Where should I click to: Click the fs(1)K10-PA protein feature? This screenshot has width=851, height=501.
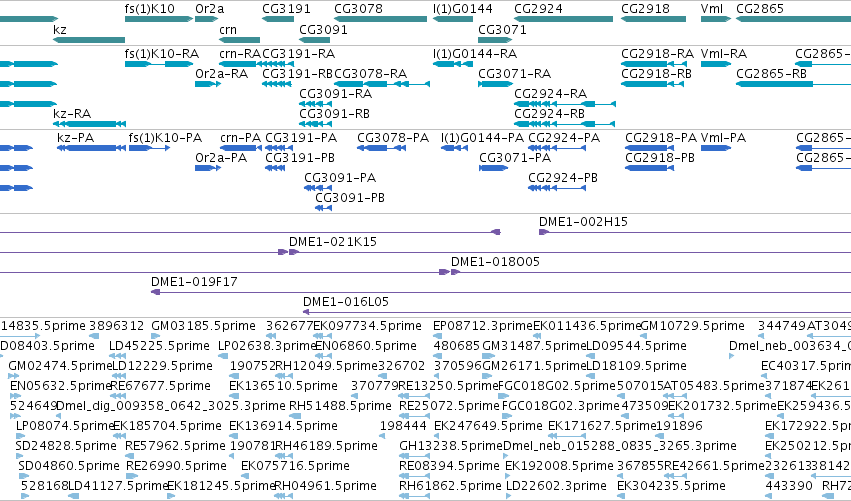coord(149,148)
